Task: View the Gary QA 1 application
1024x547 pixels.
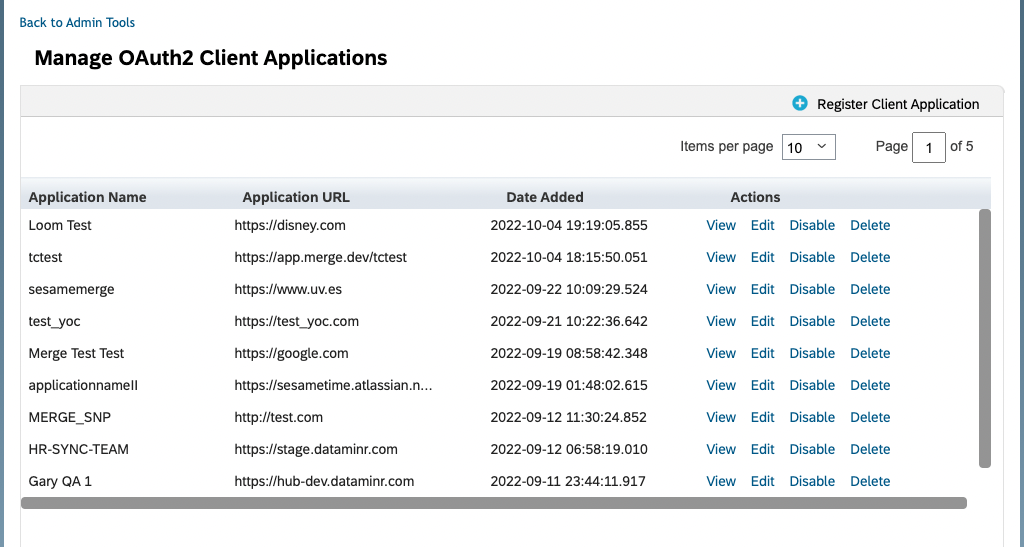Action: point(720,481)
